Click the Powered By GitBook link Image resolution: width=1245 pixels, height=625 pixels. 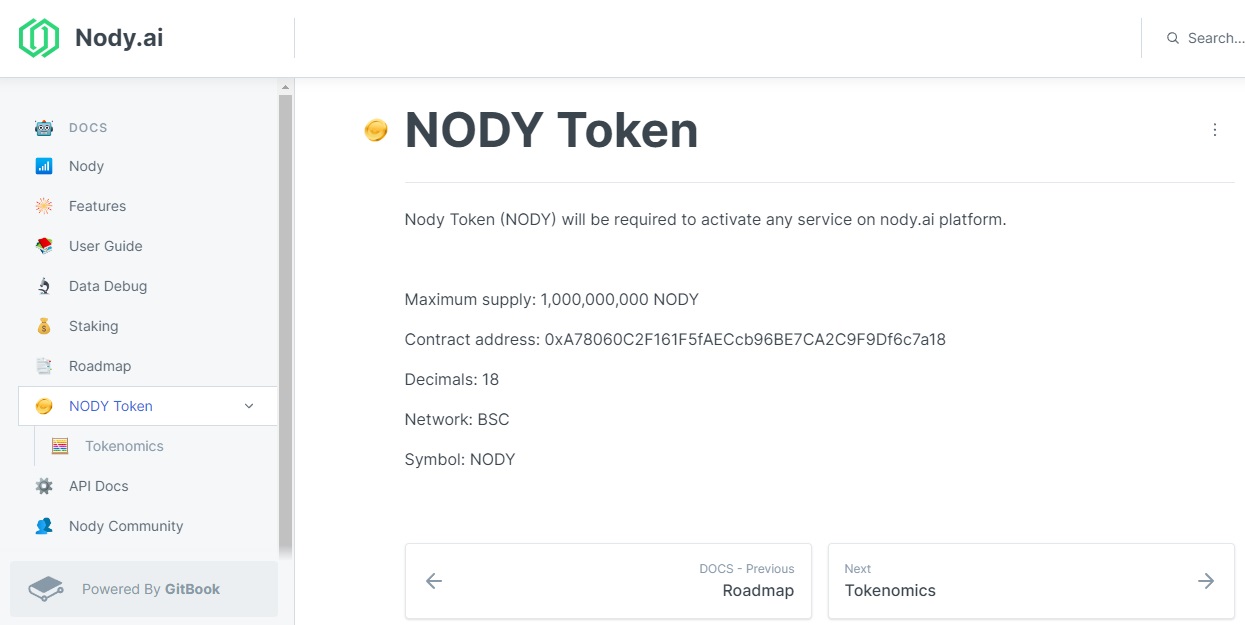144,589
